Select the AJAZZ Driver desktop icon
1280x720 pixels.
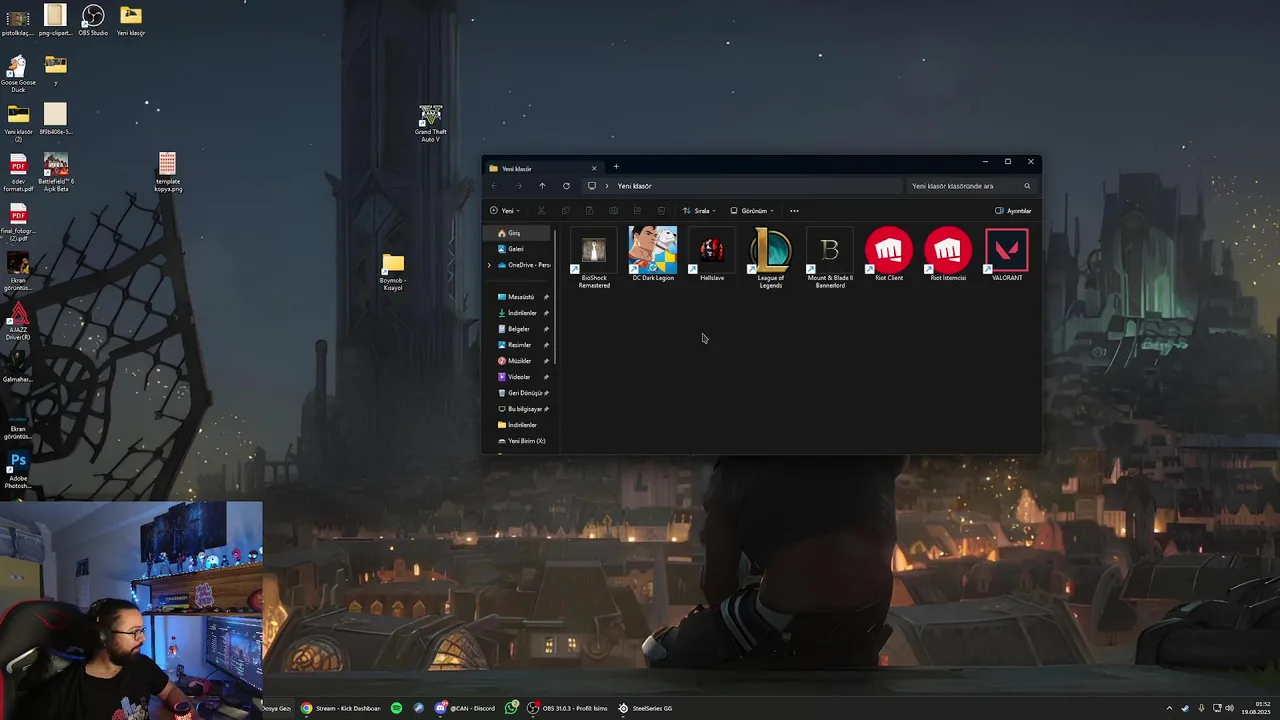click(x=18, y=322)
